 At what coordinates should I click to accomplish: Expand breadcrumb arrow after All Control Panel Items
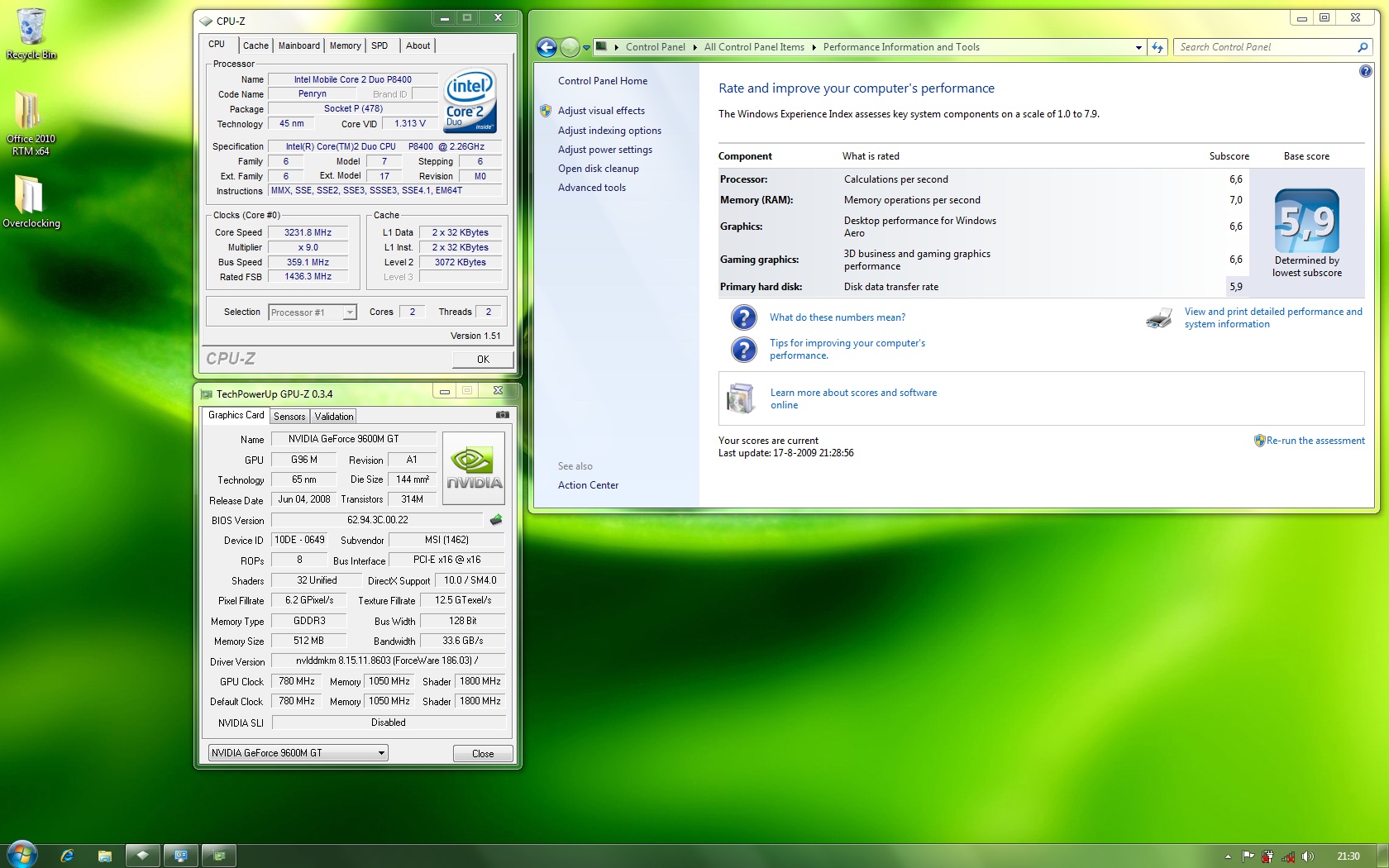click(x=814, y=47)
